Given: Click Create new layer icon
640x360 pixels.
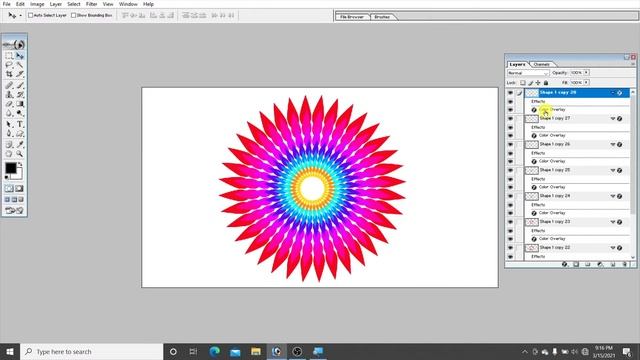Looking at the screenshot, I should 613,264.
